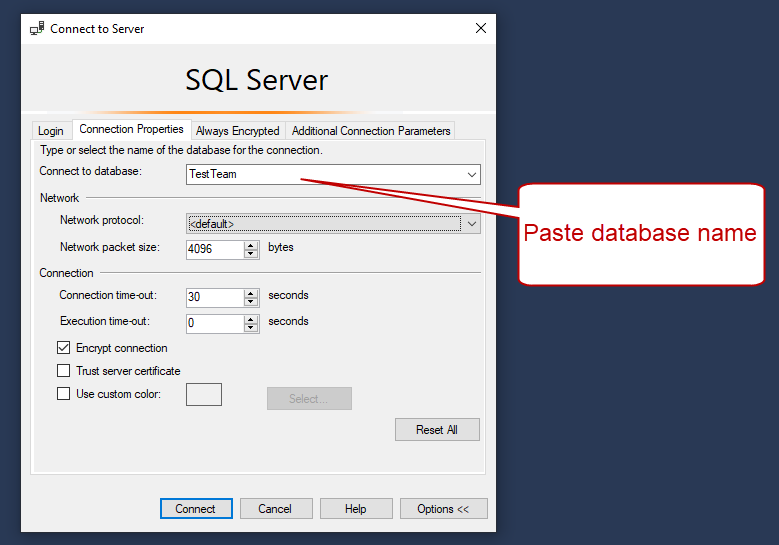Click the custom color preview swatch
Screen dimensions: 779x545
pos(204,395)
